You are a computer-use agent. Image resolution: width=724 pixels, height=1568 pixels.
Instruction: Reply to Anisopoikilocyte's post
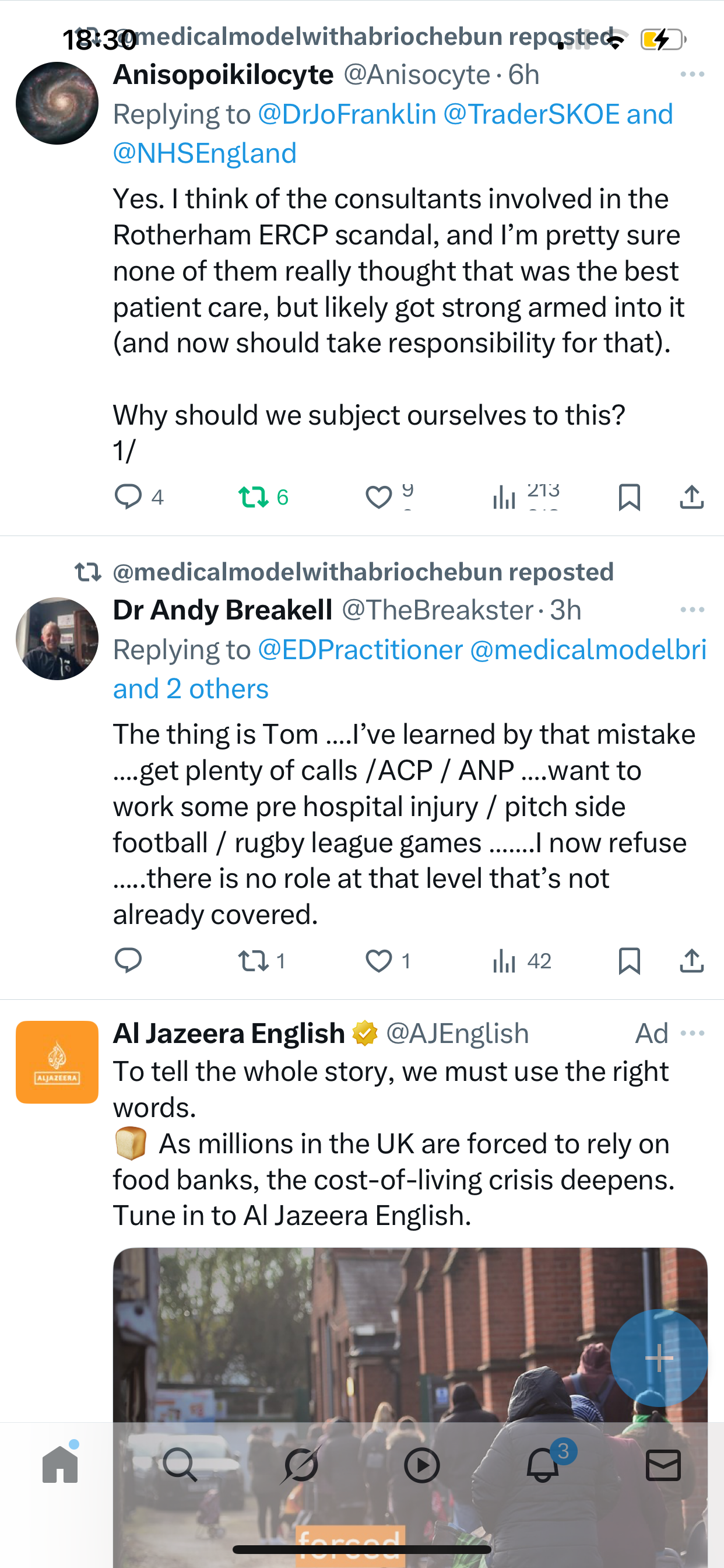pos(128,496)
